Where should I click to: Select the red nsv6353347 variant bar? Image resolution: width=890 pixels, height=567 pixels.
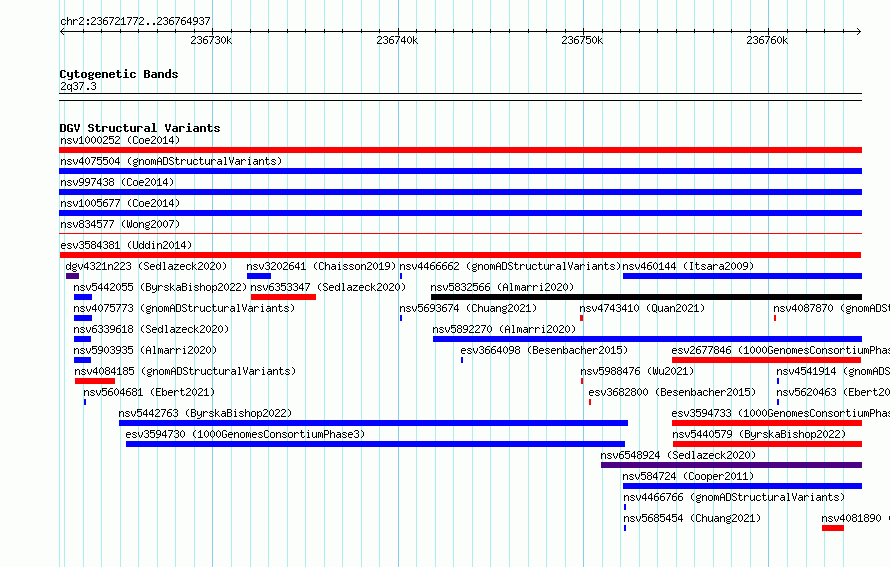283,297
